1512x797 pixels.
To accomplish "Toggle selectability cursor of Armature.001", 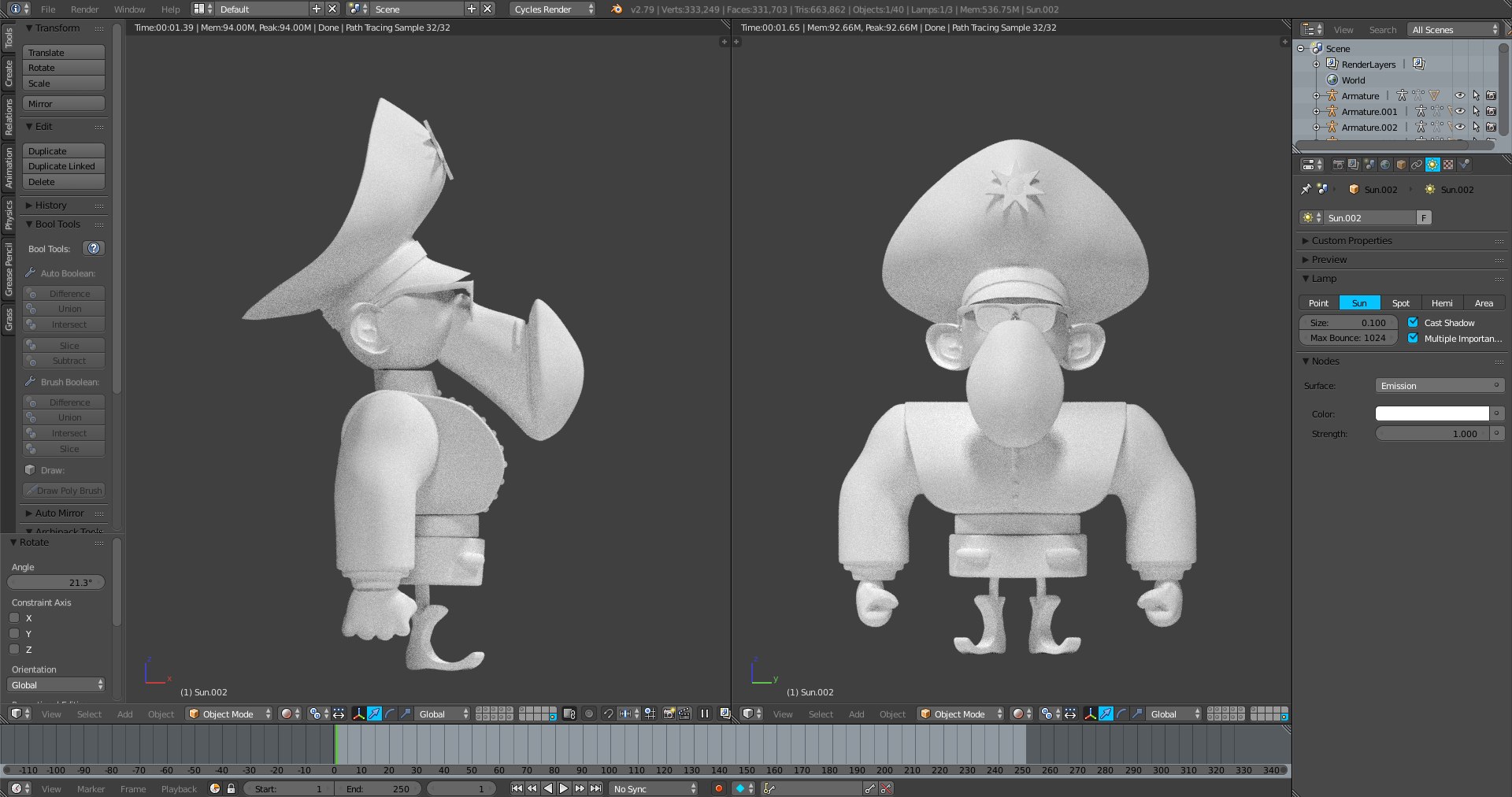I will tap(1476, 111).
